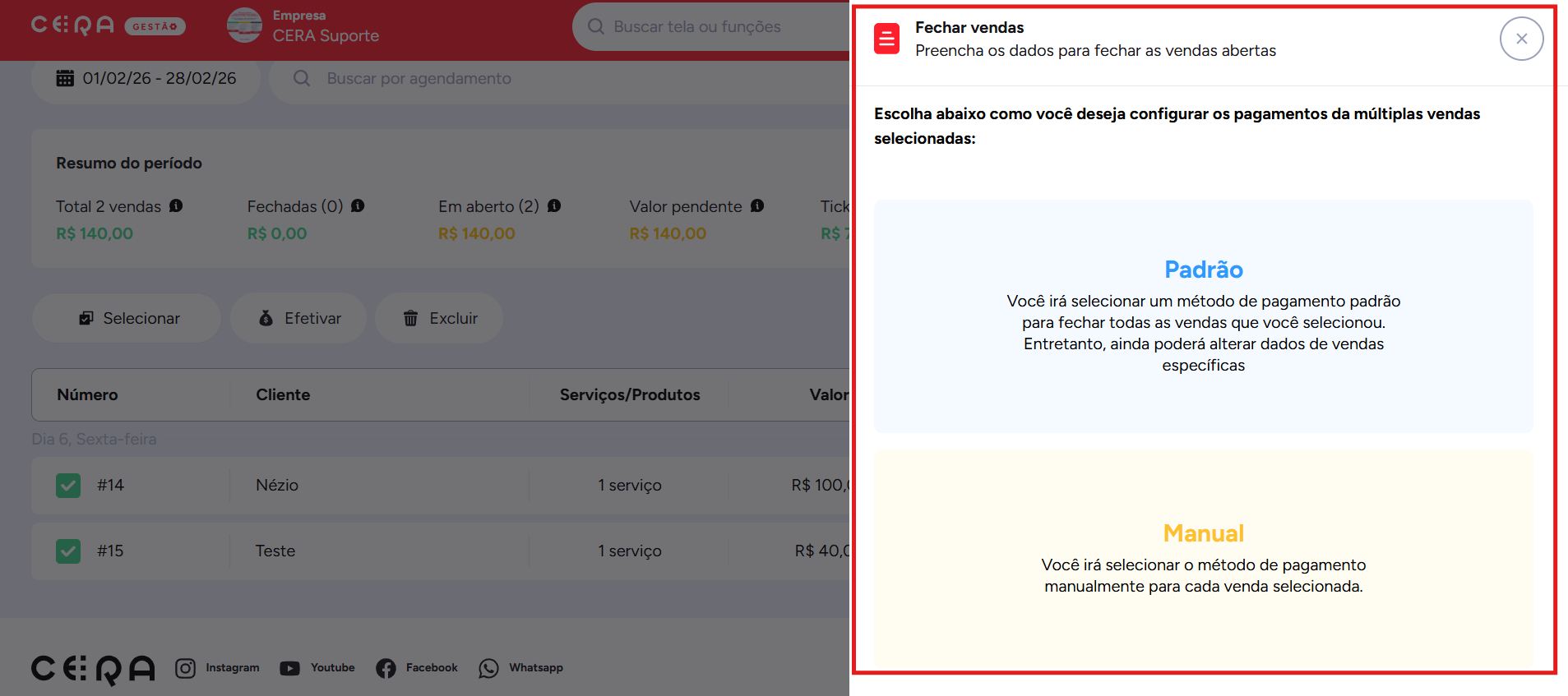Choose the Padrão payment option
The height and width of the screenshot is (696, 1568).
pos(1203,316)
